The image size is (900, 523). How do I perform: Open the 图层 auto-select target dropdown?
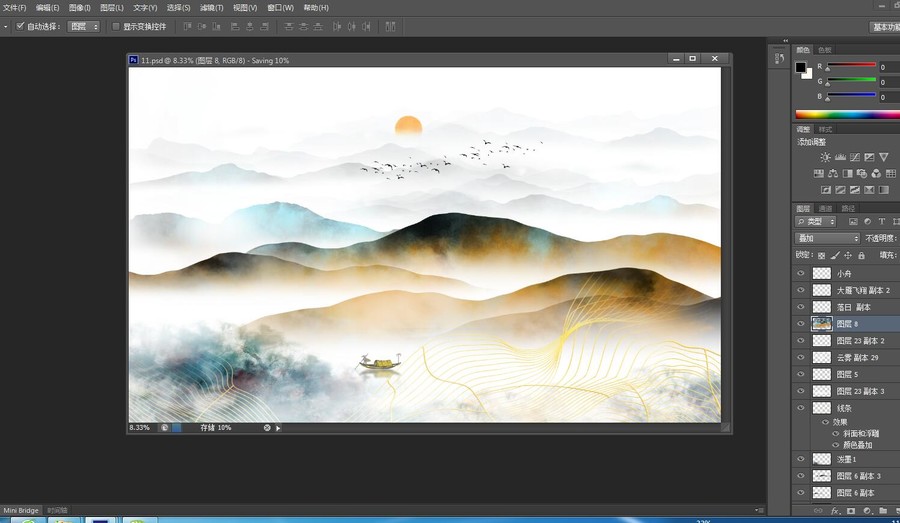84,26
